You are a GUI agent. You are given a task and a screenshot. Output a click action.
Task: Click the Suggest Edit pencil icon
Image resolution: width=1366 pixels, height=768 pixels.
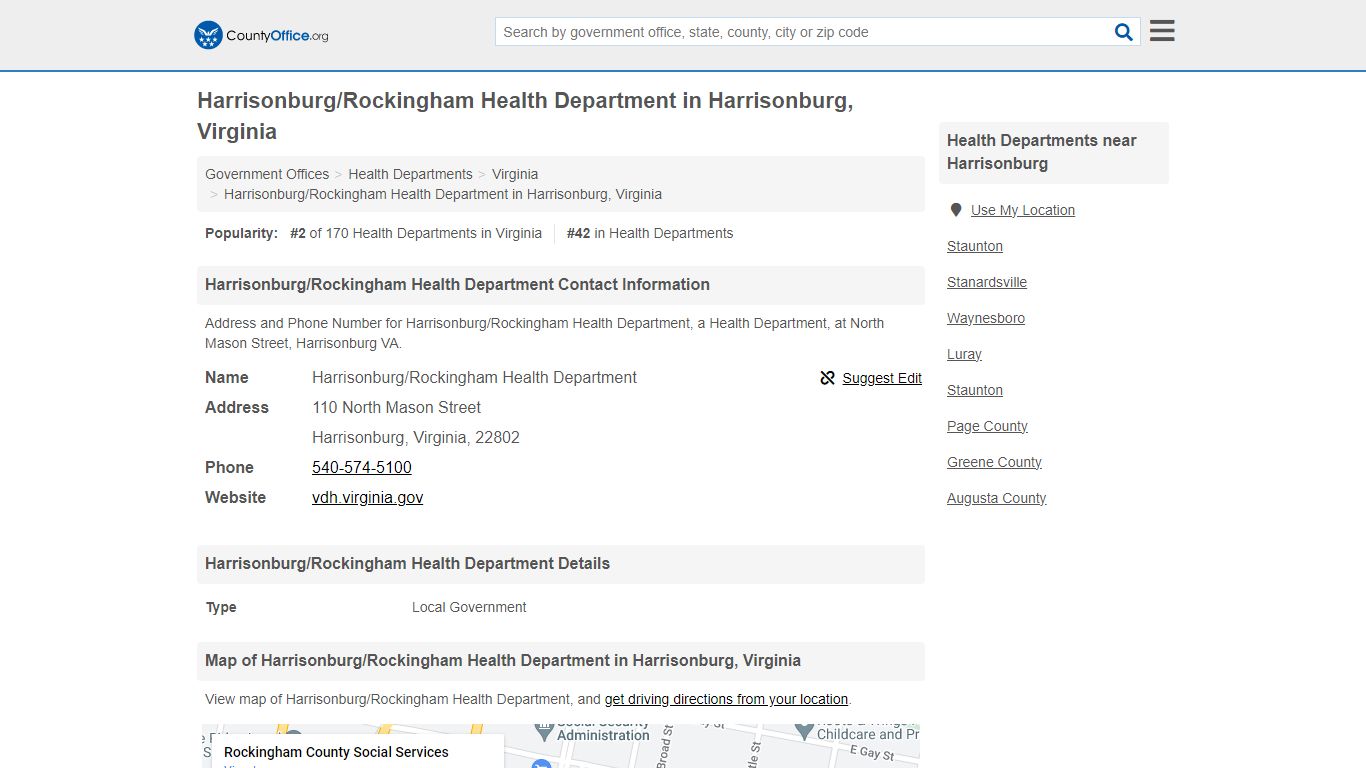(828, 378)
